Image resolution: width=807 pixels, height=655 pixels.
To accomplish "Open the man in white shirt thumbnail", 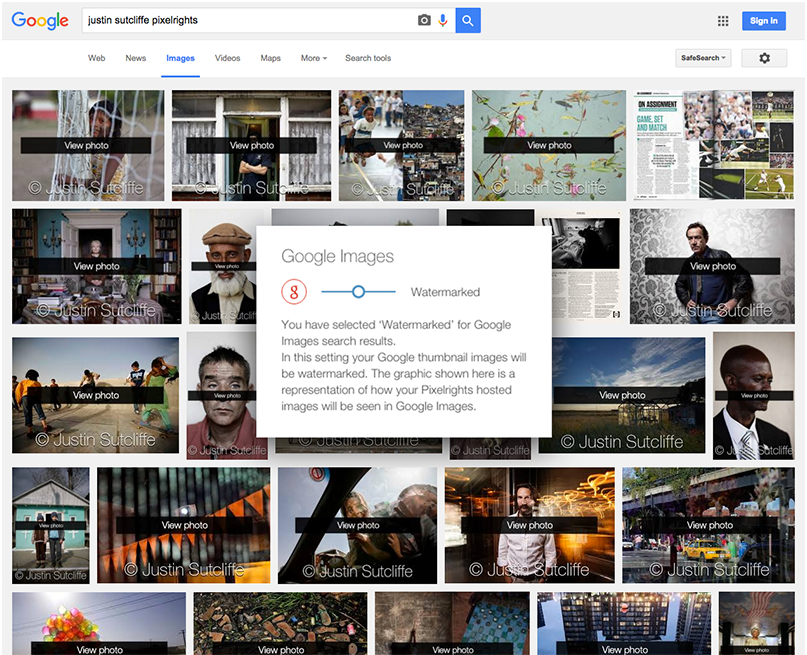I will click(x=530, y=525).
